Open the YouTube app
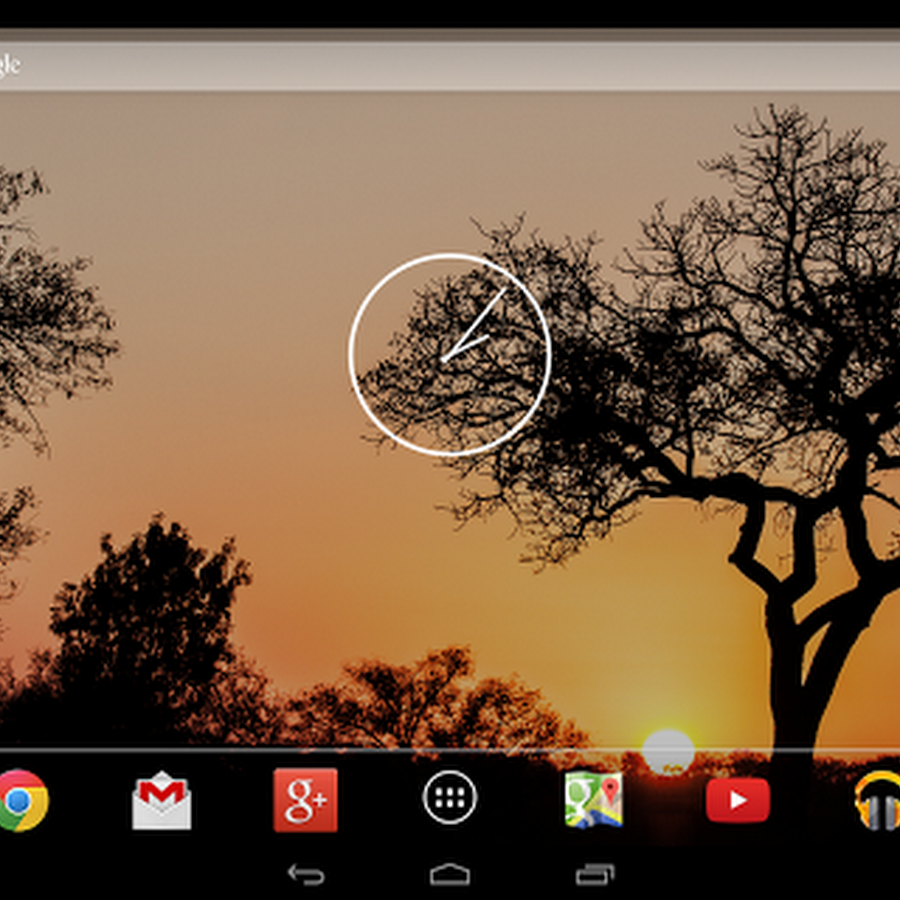 click(738, 800)
